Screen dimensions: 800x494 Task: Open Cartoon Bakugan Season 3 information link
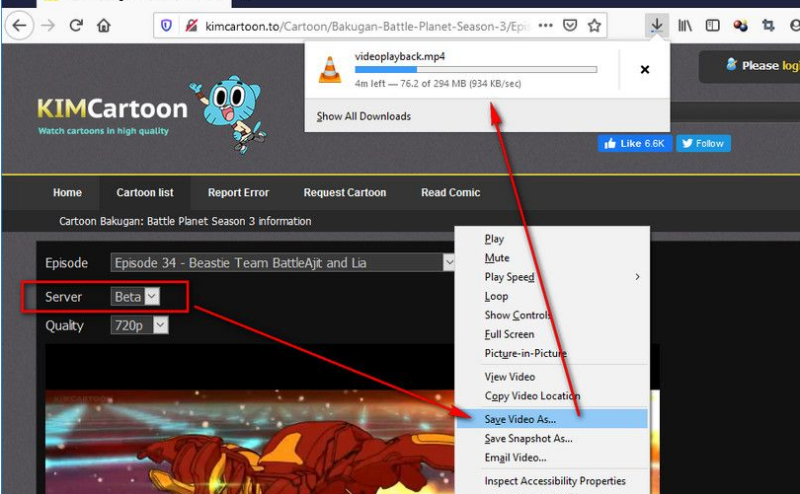point(185,221)
